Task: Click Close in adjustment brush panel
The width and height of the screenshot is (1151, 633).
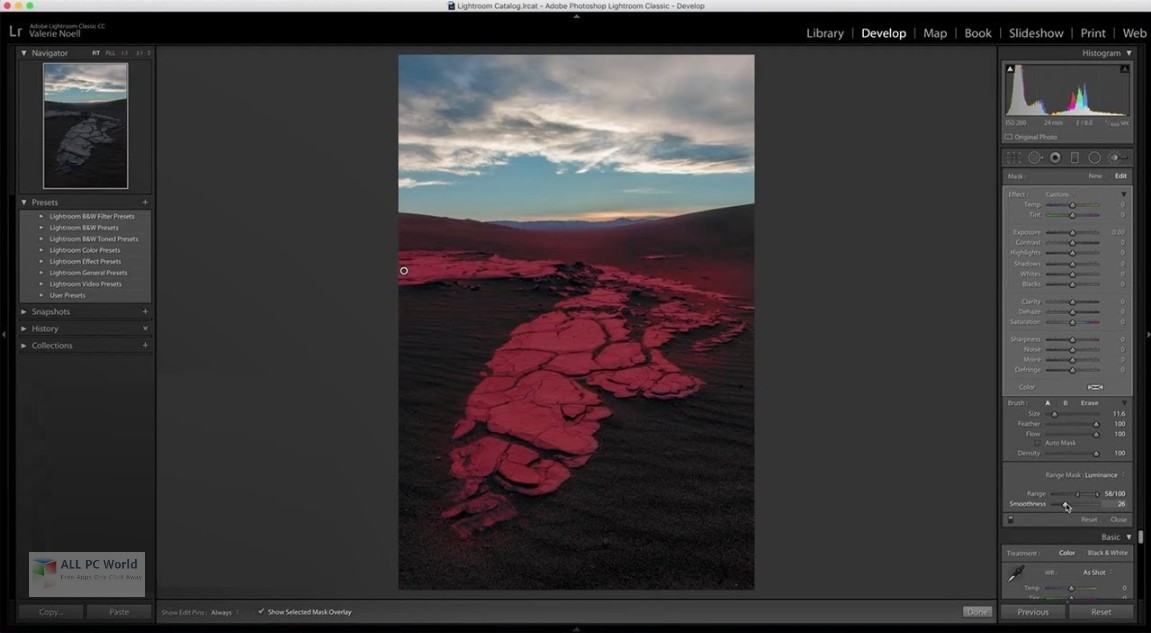Action: pos(1118,519)
